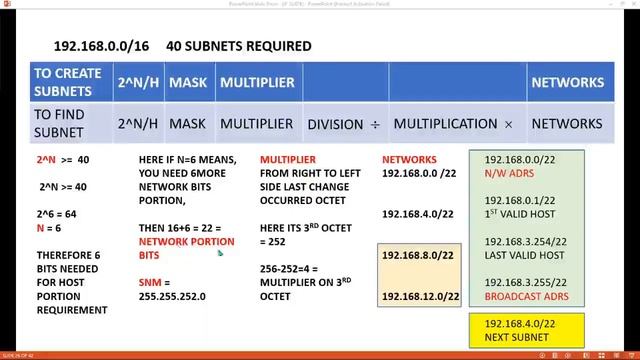Click the red '2^N' text at top left
640x360 pixels.
pos(46,160)
